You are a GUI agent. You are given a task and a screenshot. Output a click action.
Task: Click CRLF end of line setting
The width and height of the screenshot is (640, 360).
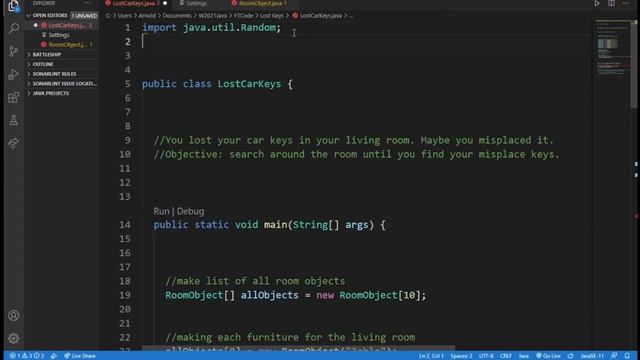pyautogui.click(x=506, y=356)
